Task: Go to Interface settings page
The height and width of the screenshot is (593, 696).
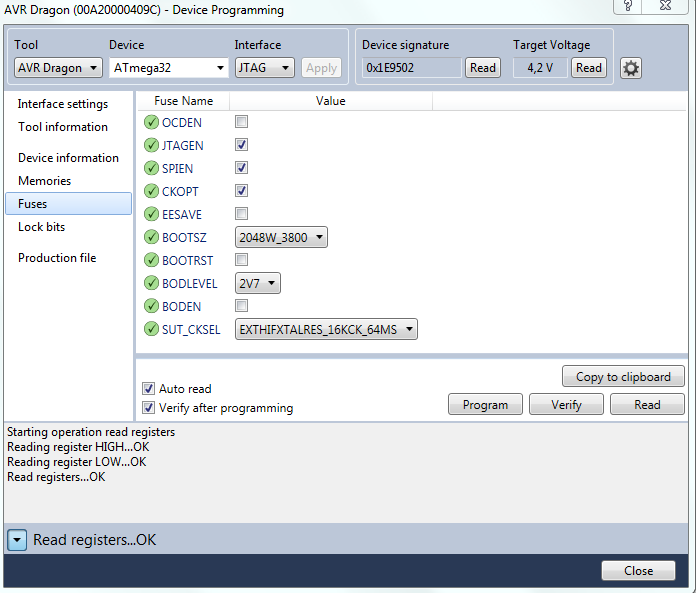Action: [x=63, y=104]
